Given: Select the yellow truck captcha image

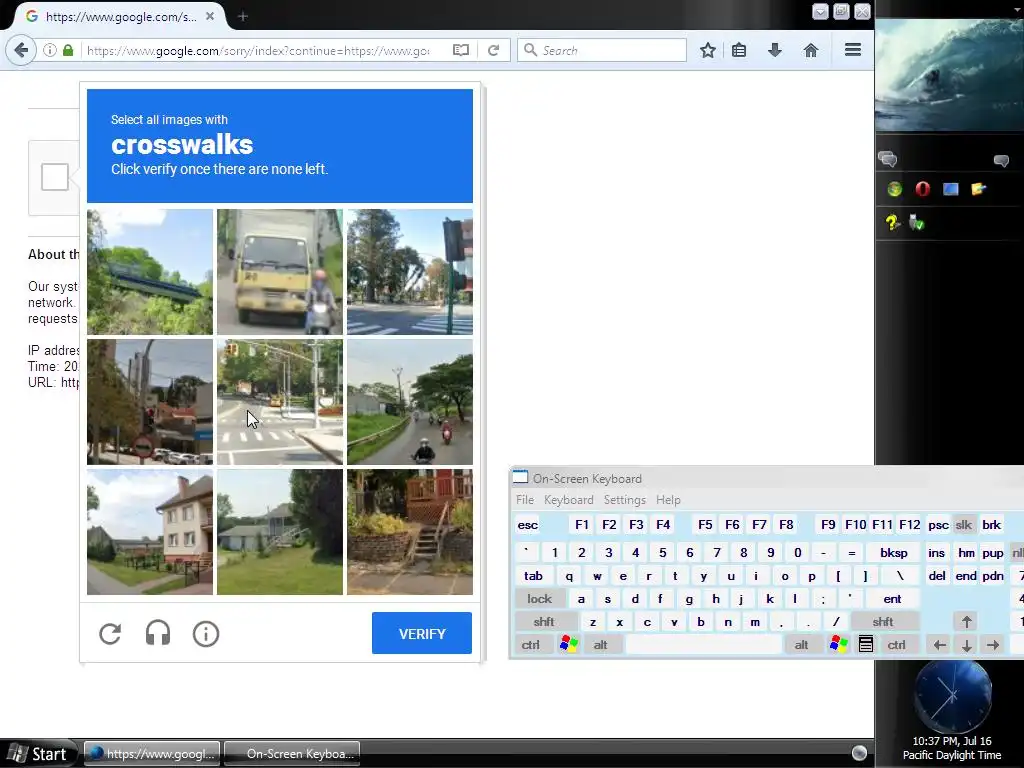Looking at the screenshot, I should coord(280,272).
